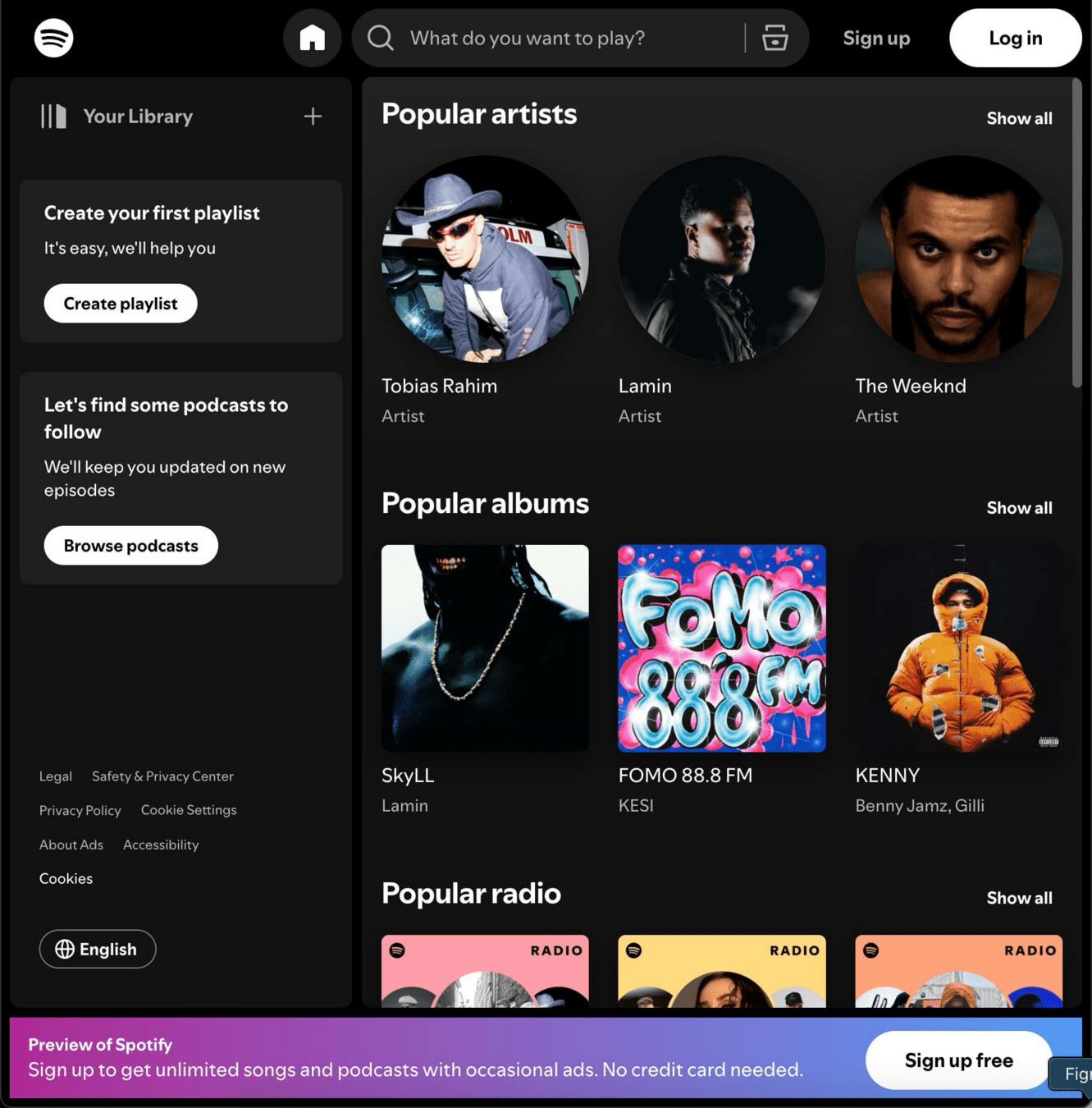Click the Browse podcasts button
This screenshot has height=1108, width=1092.
(130, 545)
